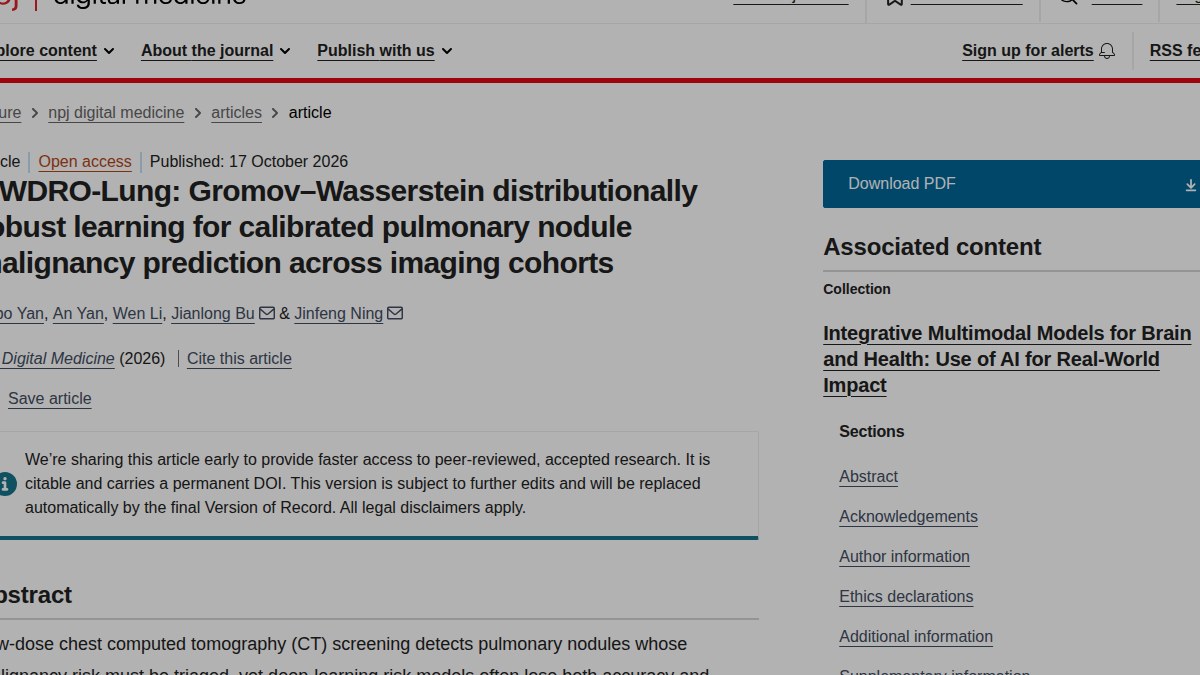Click the bell icon beside Sign up for alerts
The image size is (1200, 675).
tap(1107, 51)
